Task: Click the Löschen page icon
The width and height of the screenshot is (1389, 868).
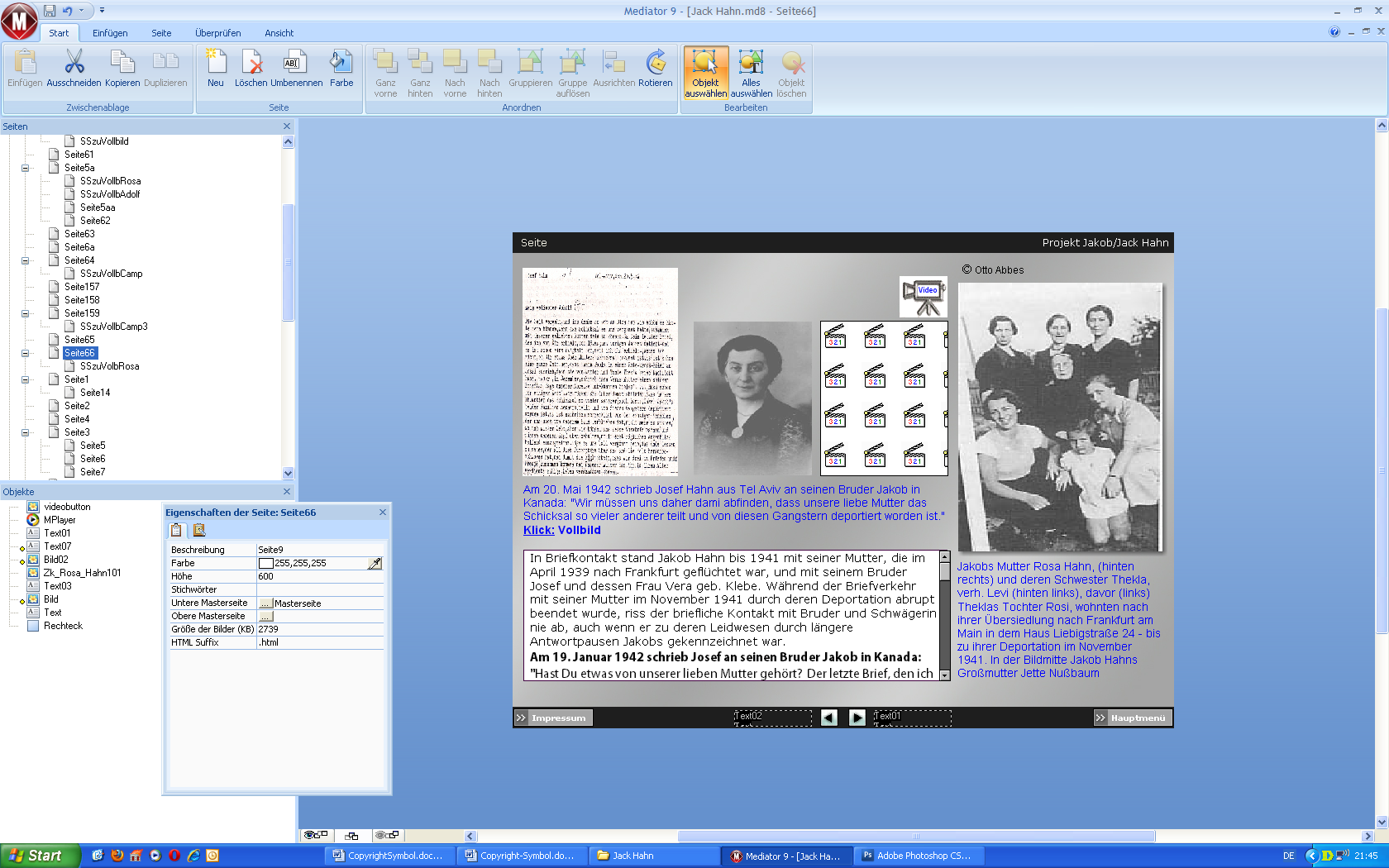Action: (251, 63)
